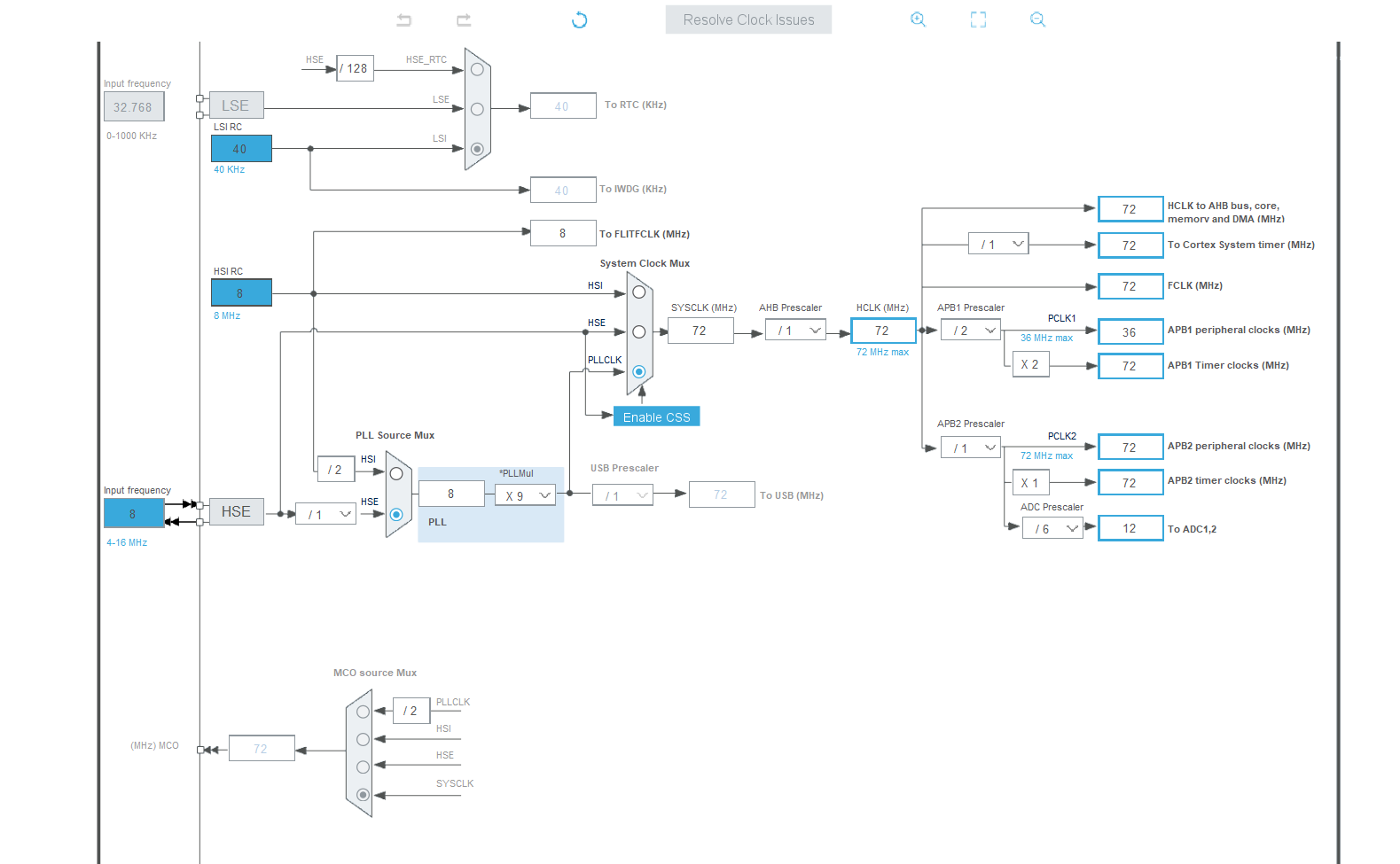
Task: Click the redo arrow icon
Action: (464, 19)
